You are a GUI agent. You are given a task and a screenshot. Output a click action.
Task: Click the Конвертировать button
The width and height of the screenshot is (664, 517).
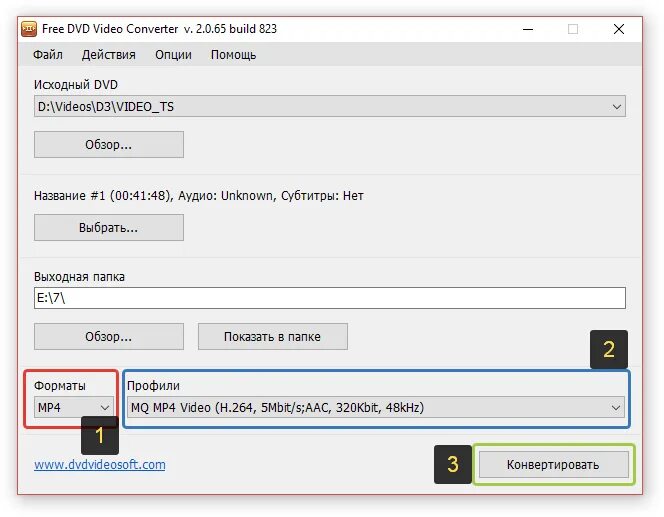553,464
